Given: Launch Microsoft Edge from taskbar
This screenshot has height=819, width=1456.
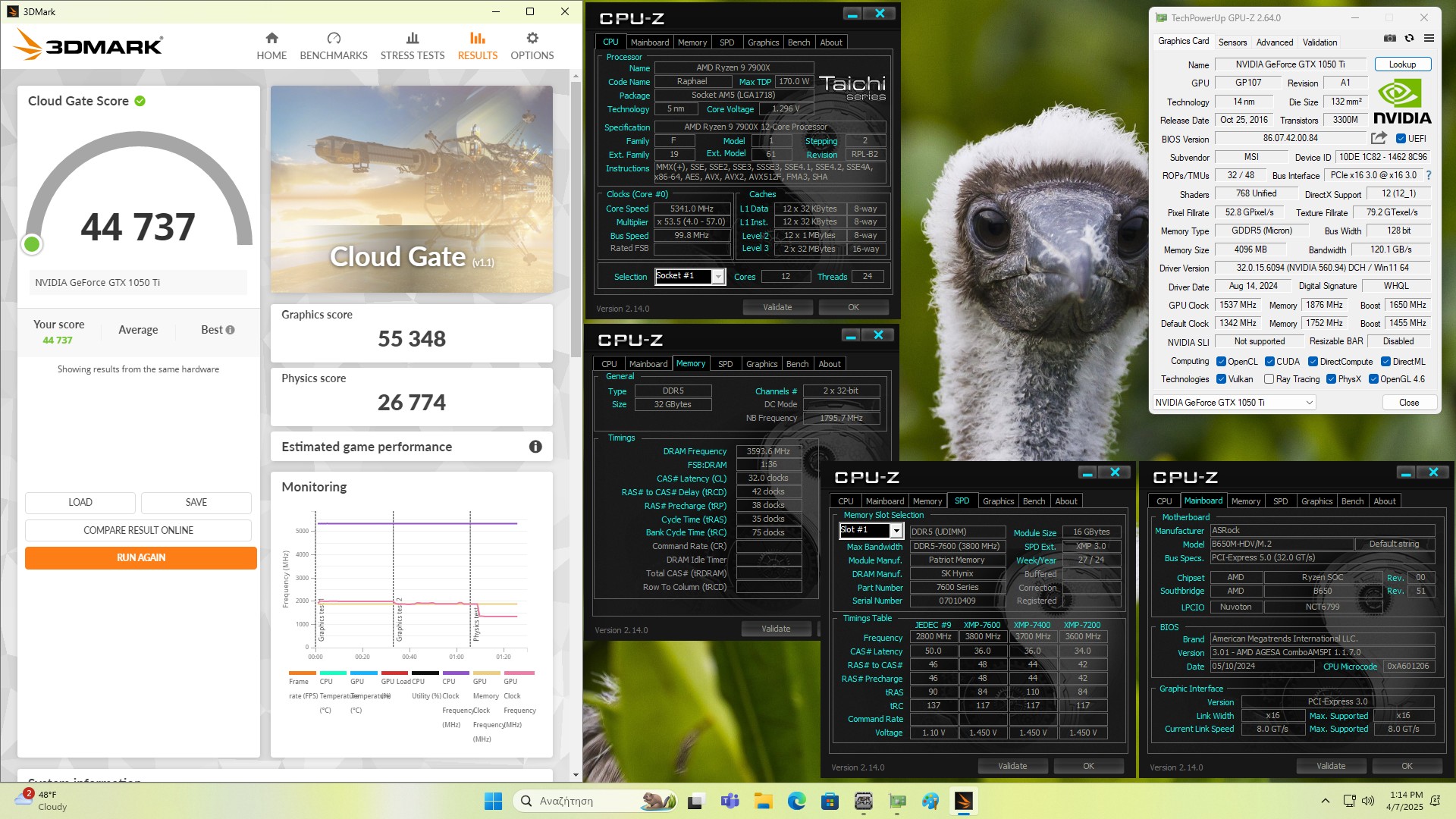Looking at the screenshot, I should click(x=796, y=801).
